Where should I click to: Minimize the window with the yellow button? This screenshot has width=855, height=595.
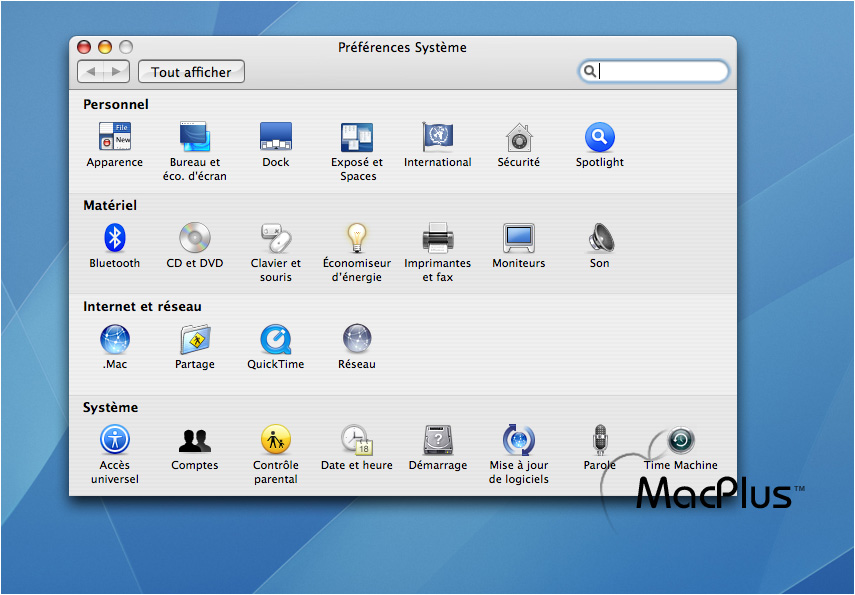pyautogui.click(x=105, y=47)
